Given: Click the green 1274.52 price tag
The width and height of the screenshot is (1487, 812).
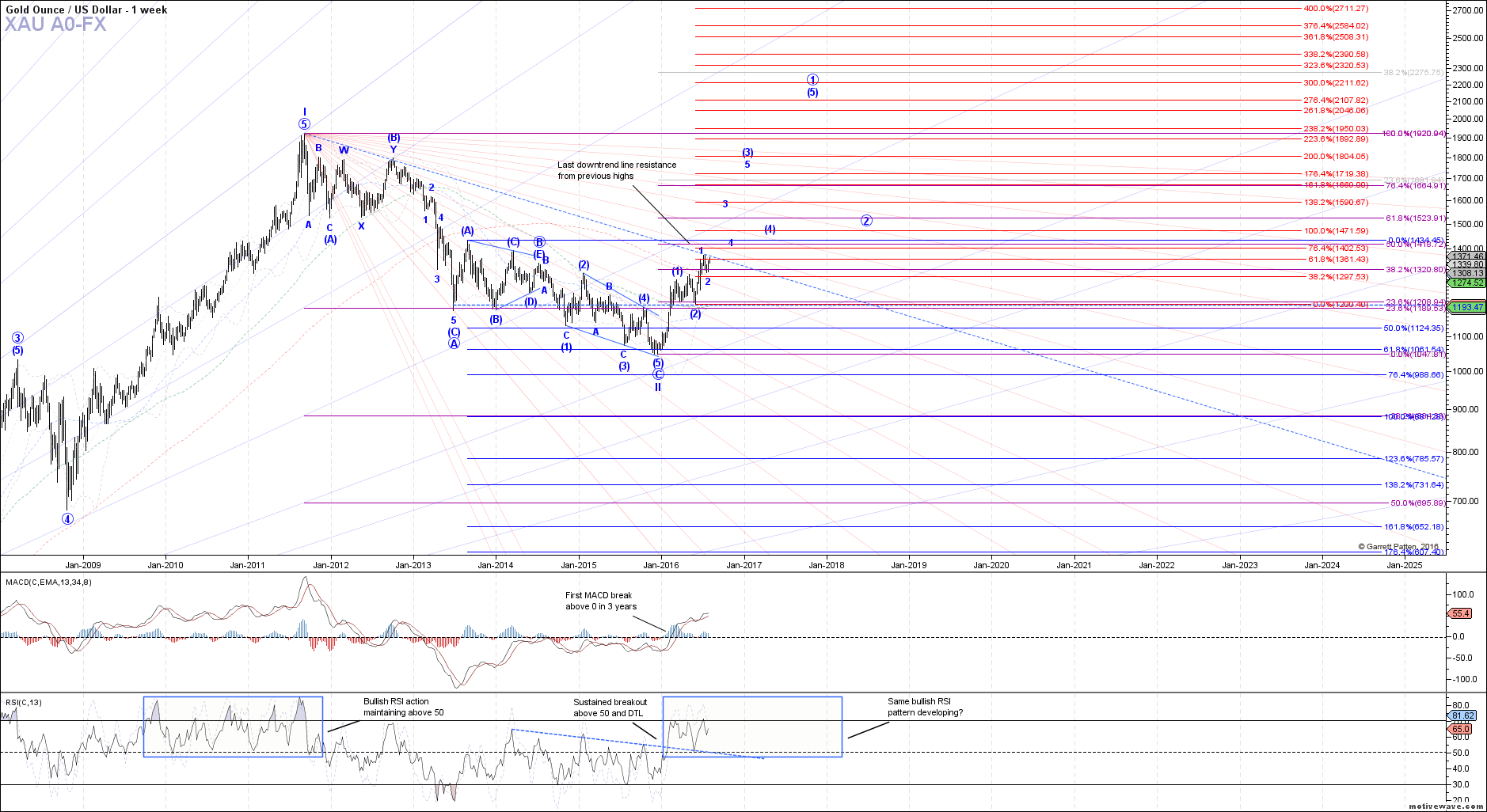Looking at the screenshot, I should point(1466,283).
